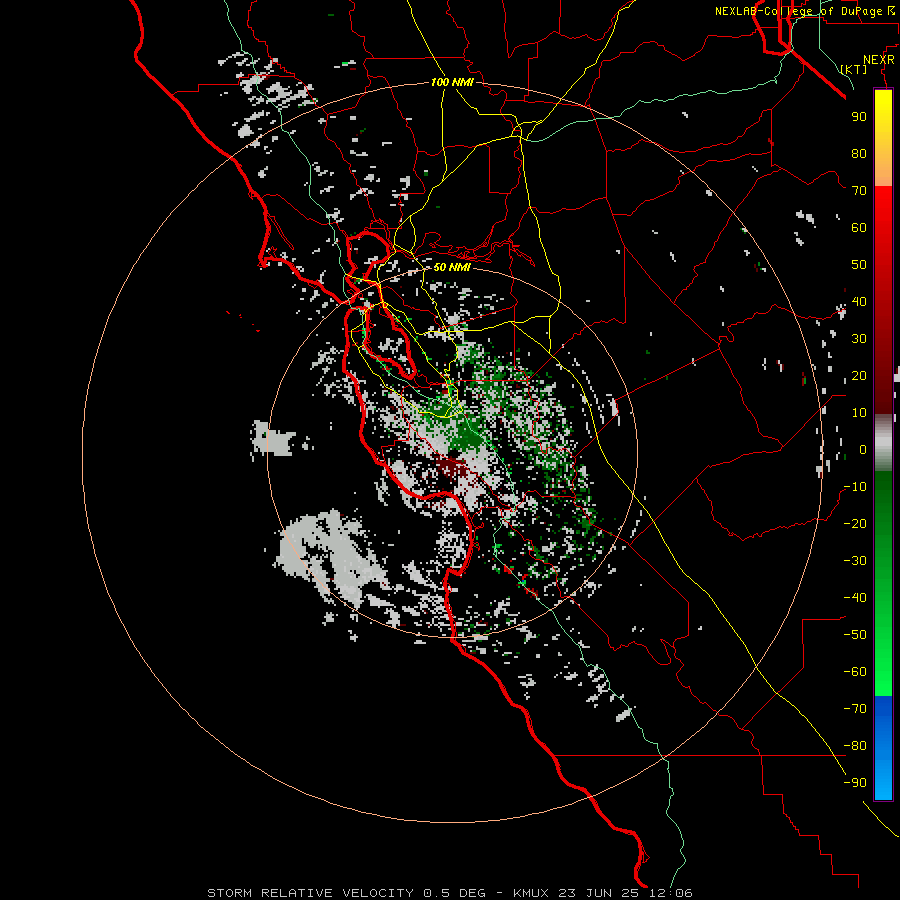Click the gray zero-velocity segment of color bar
The image size is (900, 900).
point(883,442)
